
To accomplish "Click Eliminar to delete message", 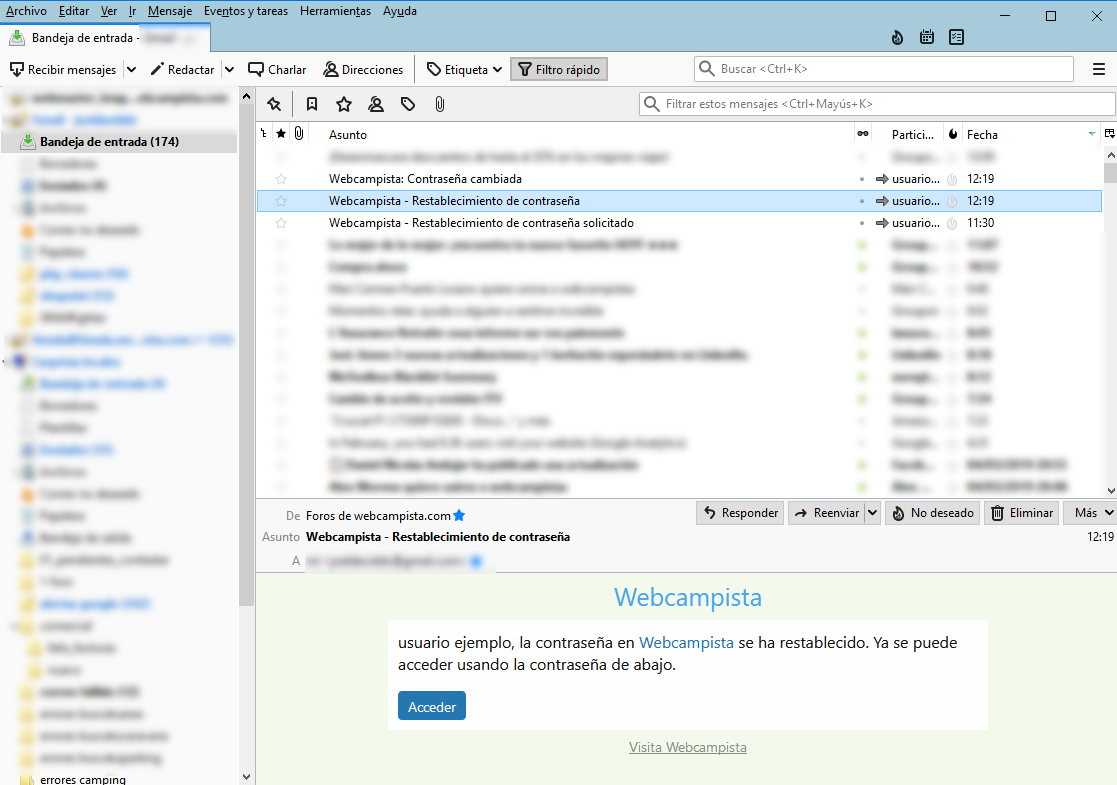I will point(1022,513).
